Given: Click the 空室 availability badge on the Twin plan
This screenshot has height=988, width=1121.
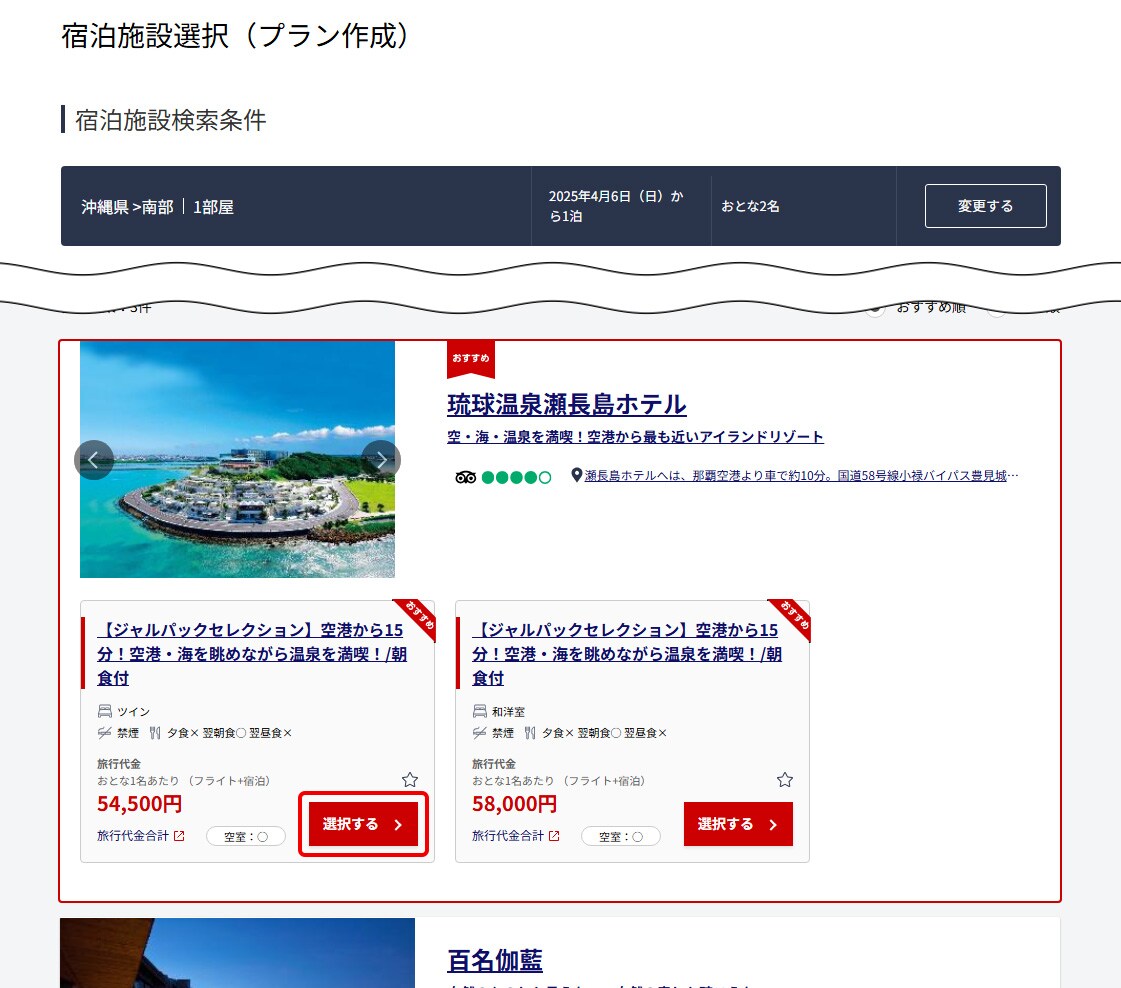Looking at the screenshot, I should [246, 837].
